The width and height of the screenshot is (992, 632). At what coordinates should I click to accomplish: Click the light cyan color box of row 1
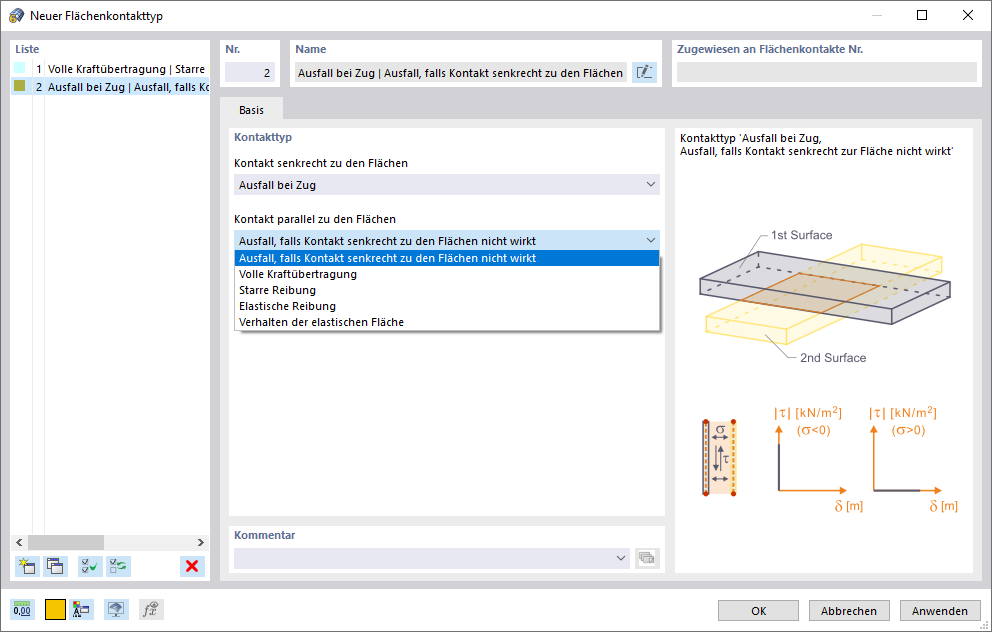click(x=20, y=68)
